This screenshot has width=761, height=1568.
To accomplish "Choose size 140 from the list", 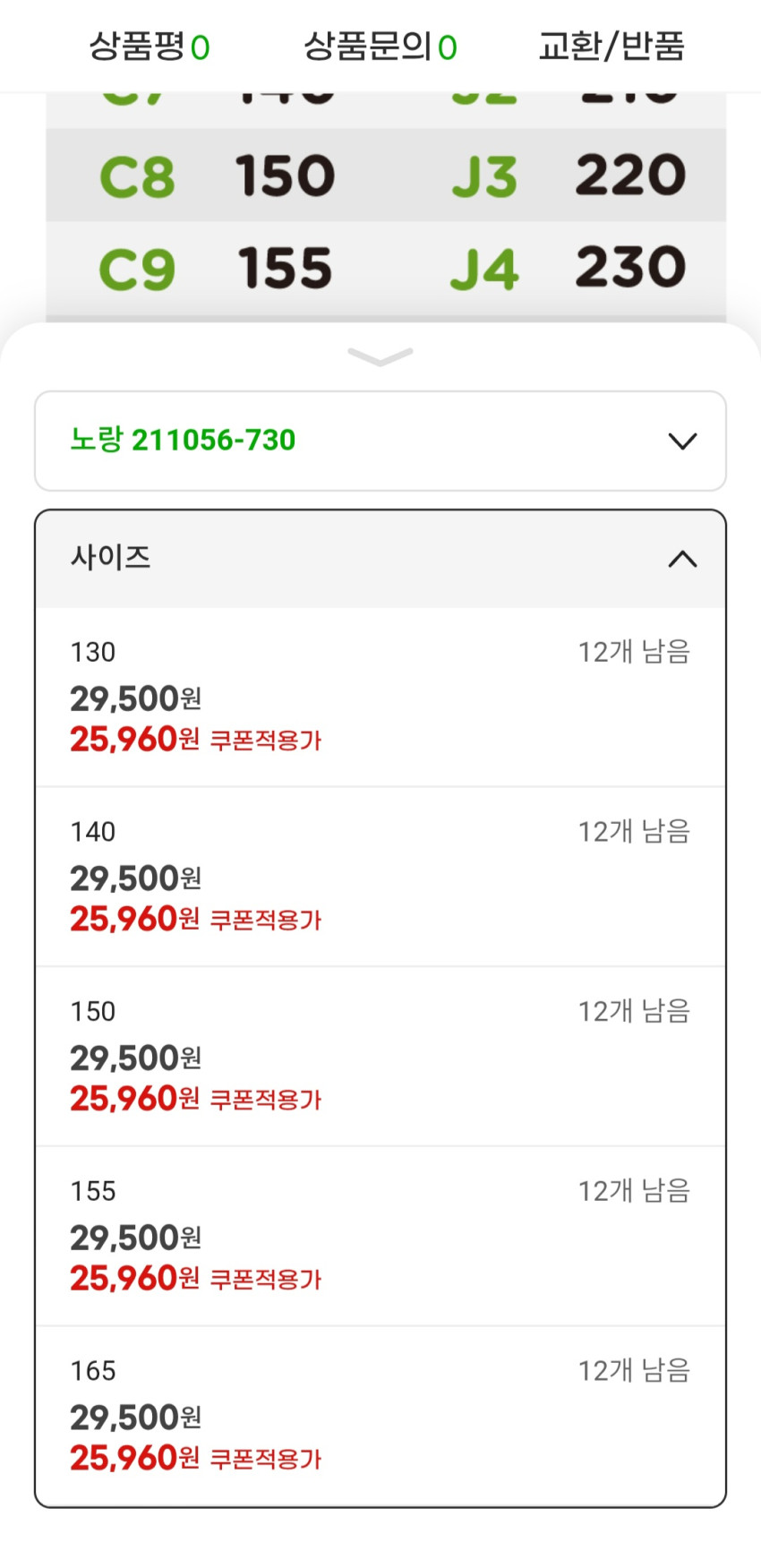I will (93, 832).
